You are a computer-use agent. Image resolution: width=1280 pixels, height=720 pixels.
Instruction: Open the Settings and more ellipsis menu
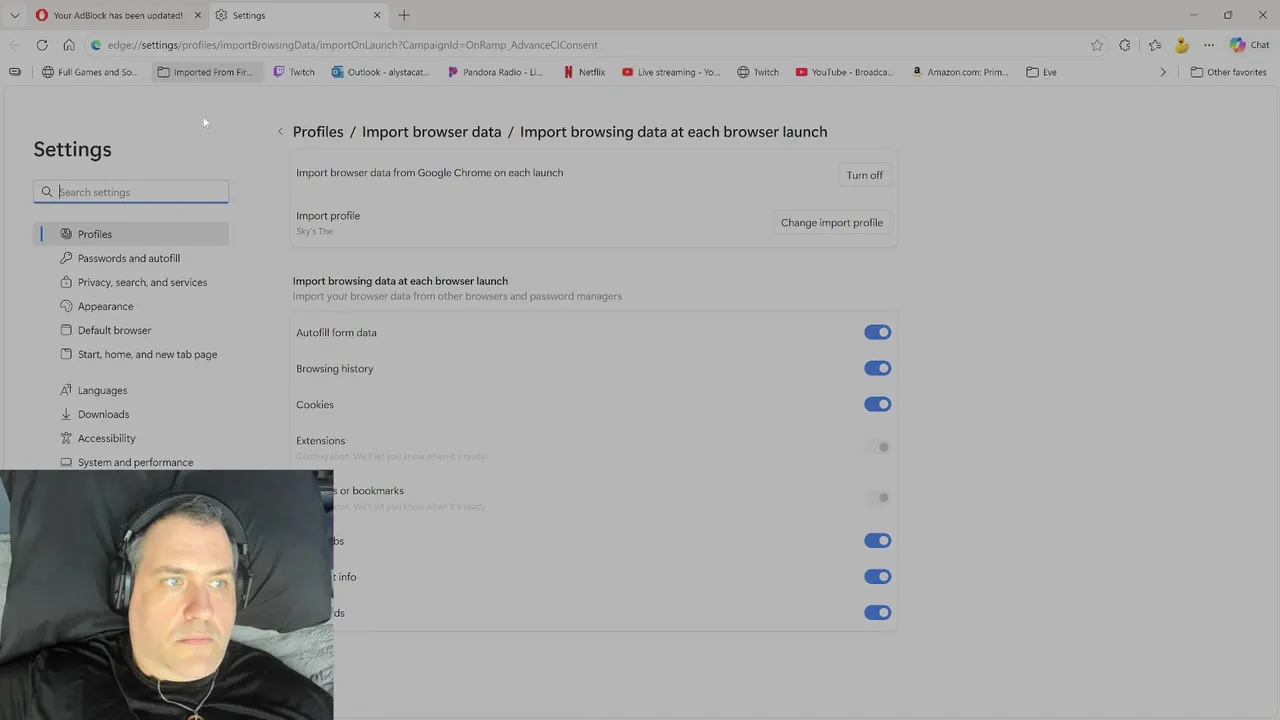coord(1209,45)
